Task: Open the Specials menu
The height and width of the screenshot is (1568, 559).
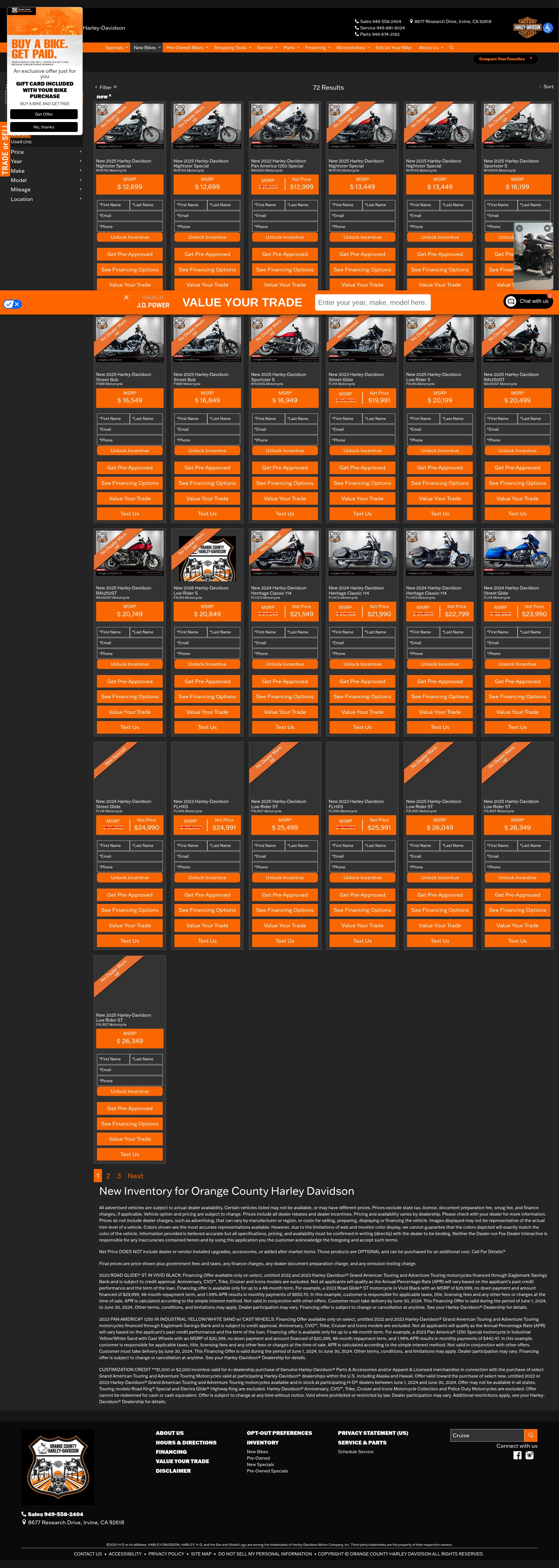Action: coord(117,47)
